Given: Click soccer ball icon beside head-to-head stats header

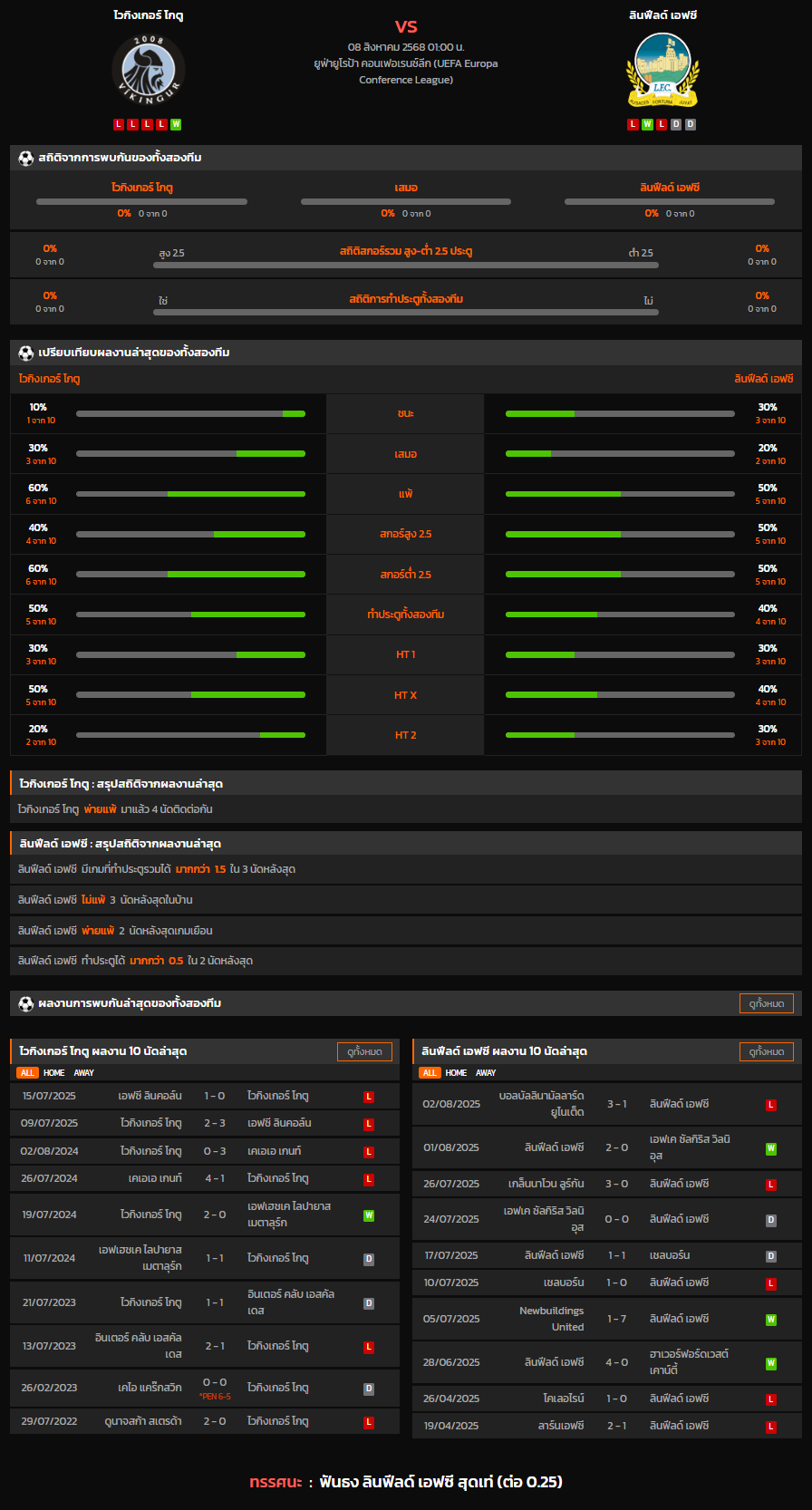Looking at the screenshot, I should click(x=26, y=158).
